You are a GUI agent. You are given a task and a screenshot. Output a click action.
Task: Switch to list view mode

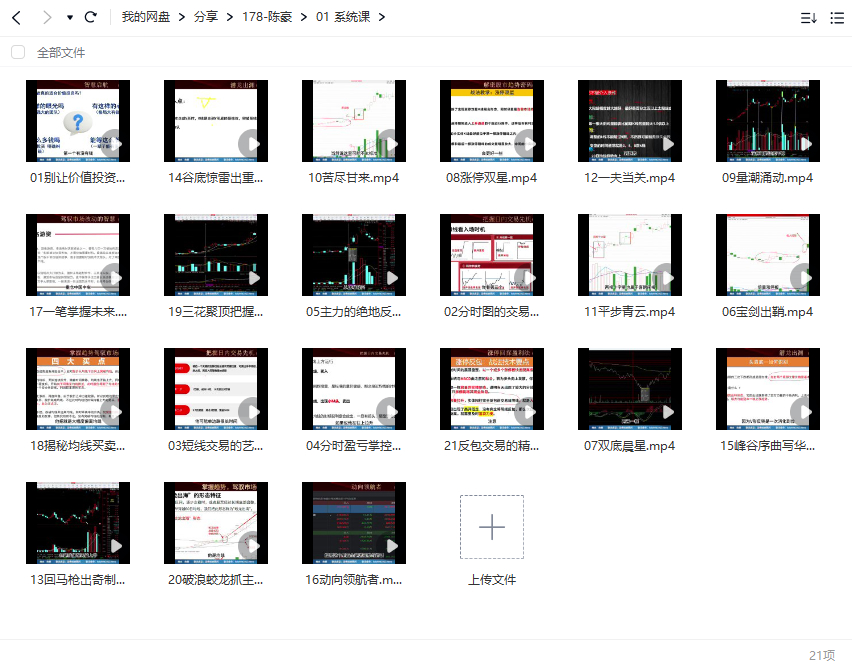(837, 18)
